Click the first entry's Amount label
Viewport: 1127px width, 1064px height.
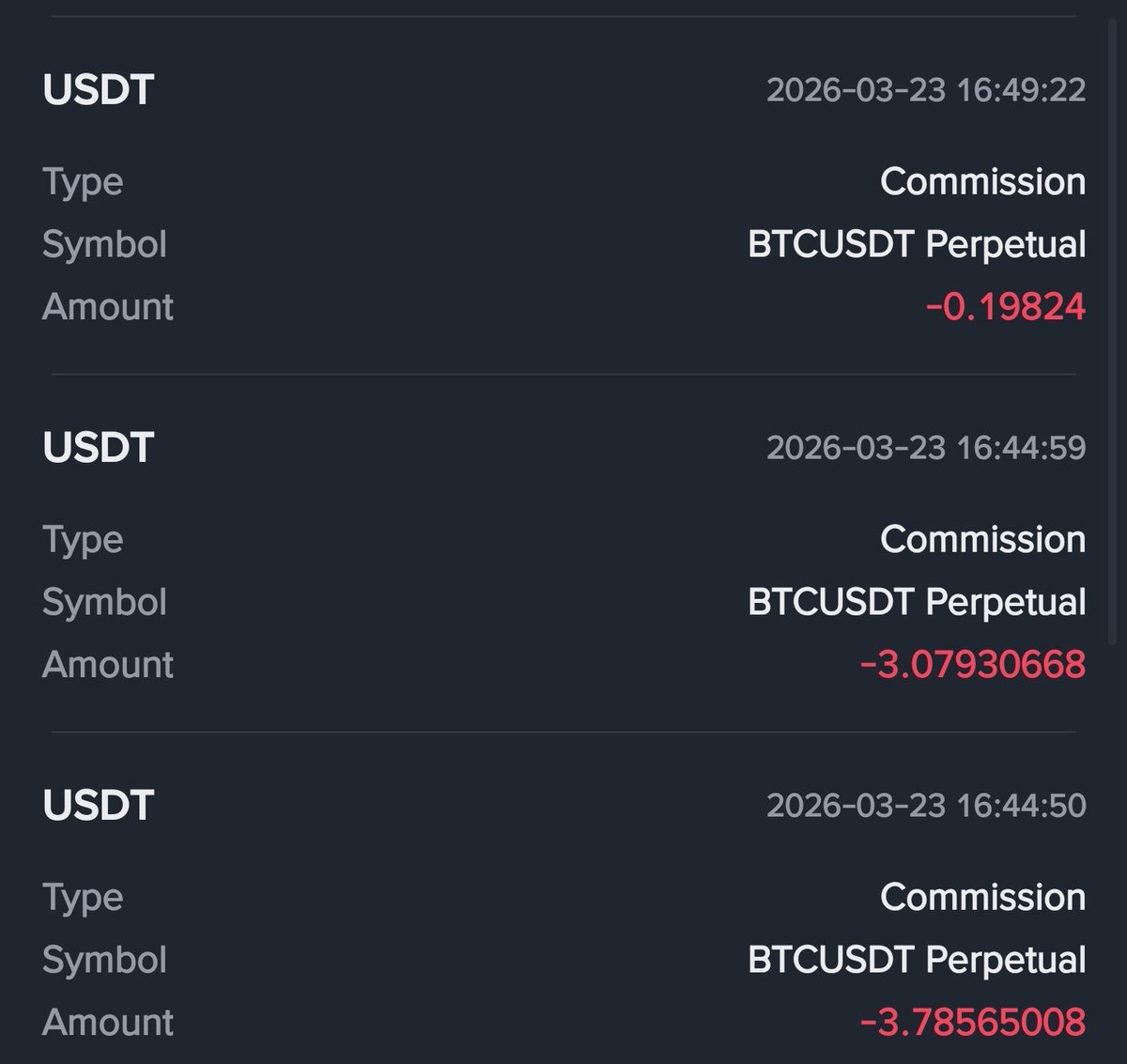(108, 307)
